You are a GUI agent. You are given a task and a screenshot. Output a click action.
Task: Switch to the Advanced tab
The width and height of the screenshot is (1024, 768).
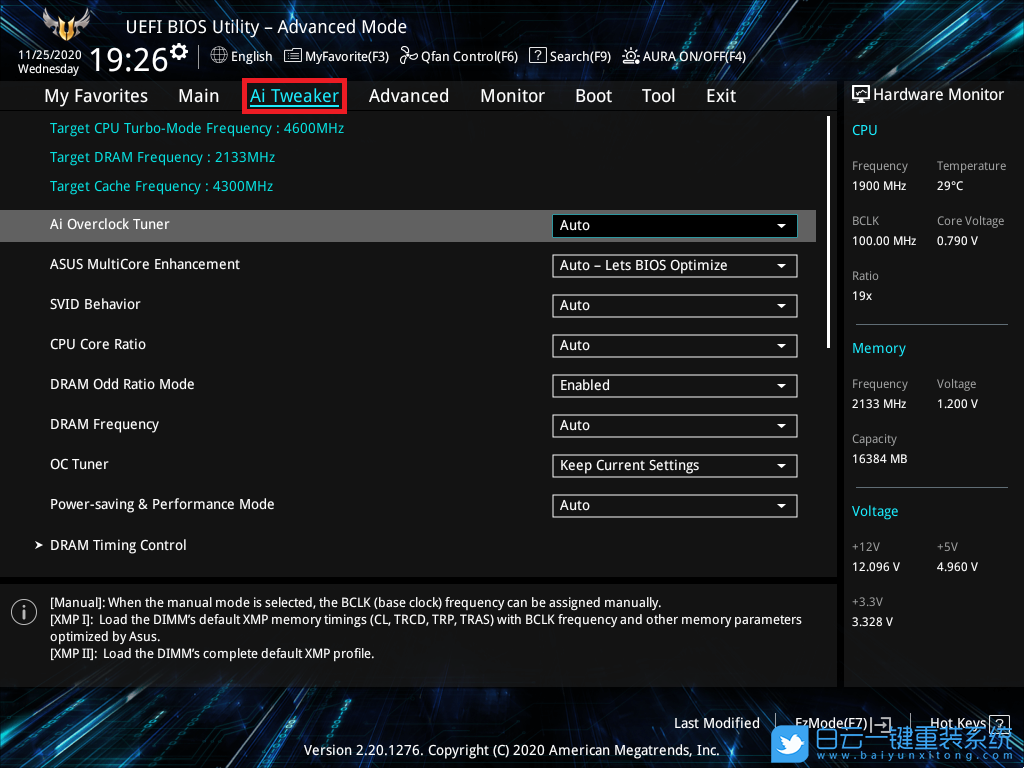(408, 96)
